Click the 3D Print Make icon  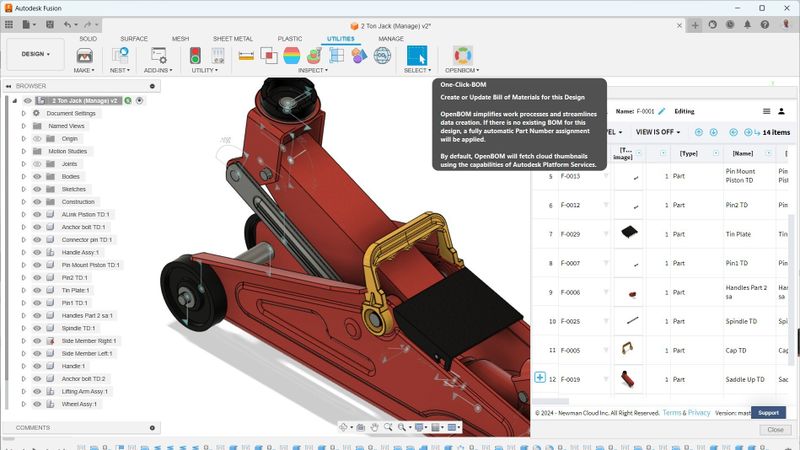[x=84, y=56]
